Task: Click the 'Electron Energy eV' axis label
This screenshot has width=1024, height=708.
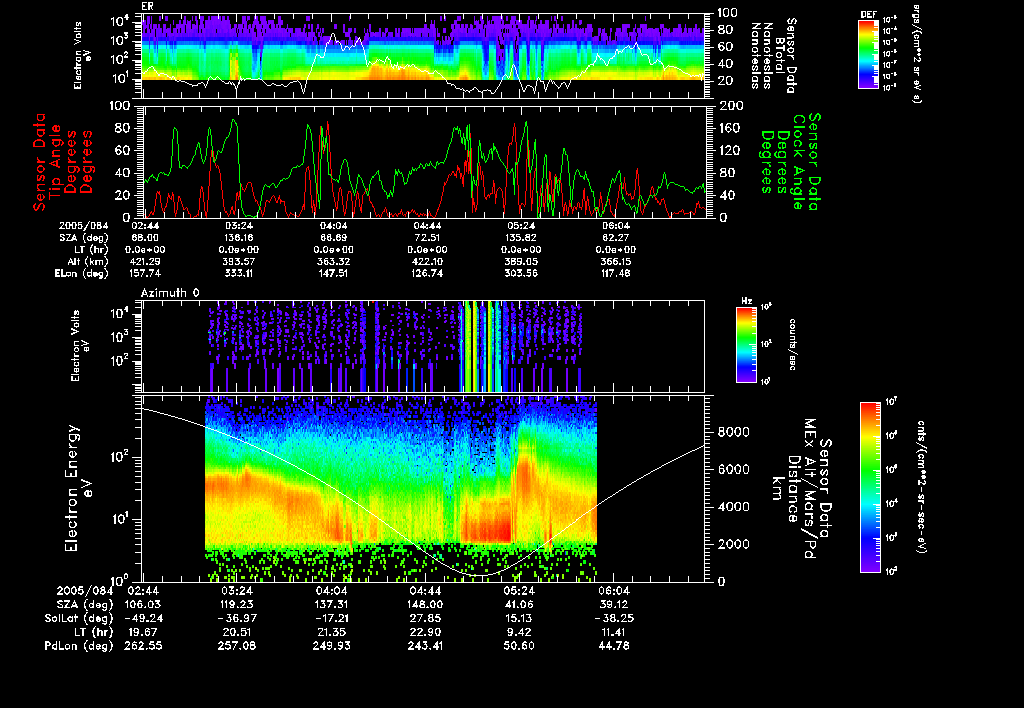Action: click(x=80, y=489)
